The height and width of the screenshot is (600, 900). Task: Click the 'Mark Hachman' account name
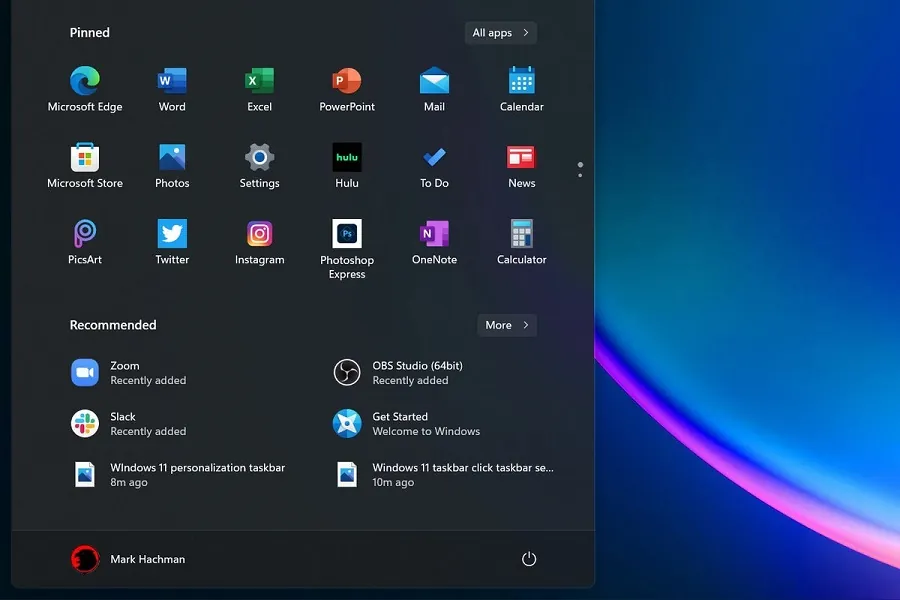tap(148, 559)
